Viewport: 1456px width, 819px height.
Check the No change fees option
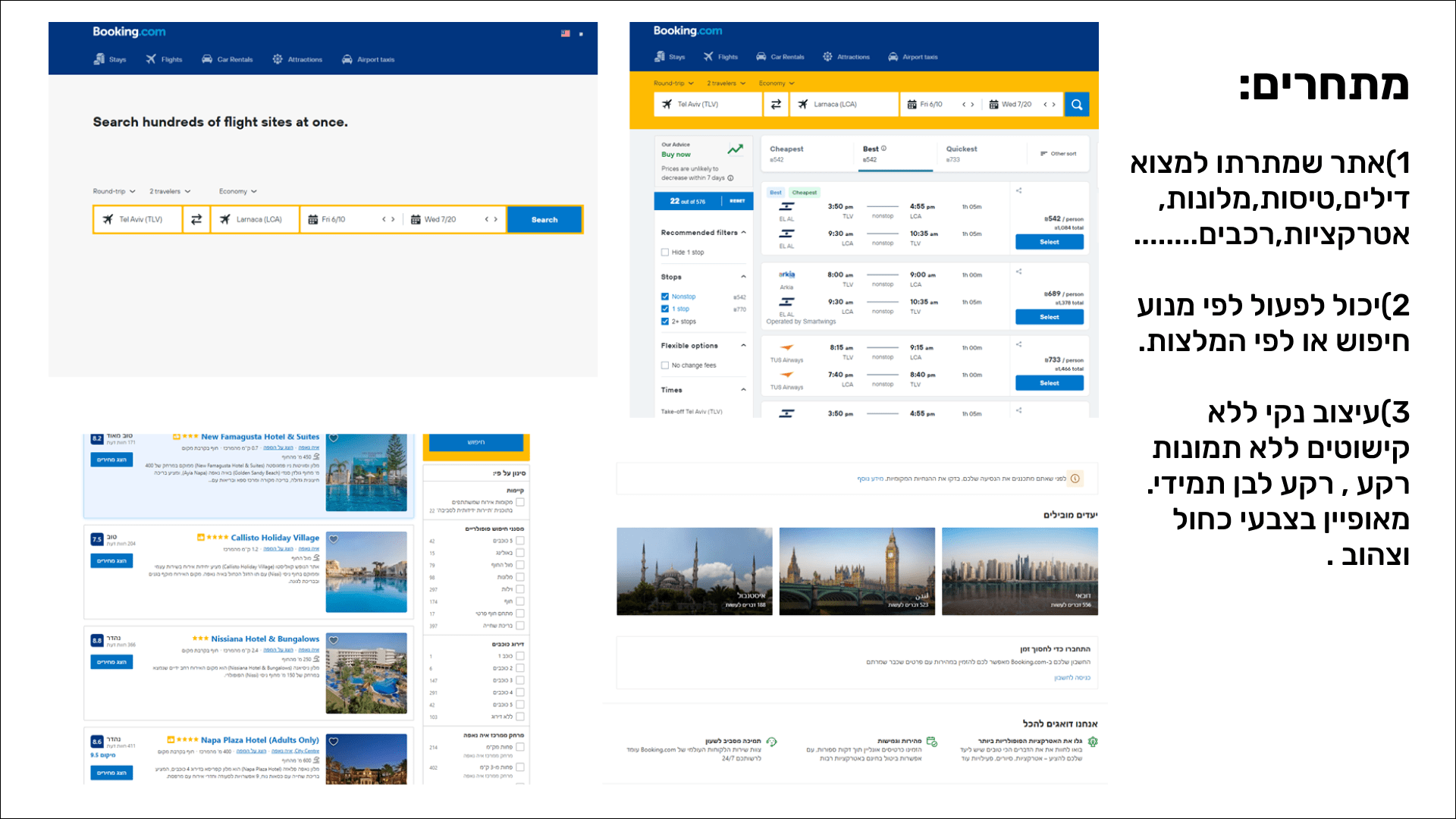pyautogui.click(x=665, y=366)
